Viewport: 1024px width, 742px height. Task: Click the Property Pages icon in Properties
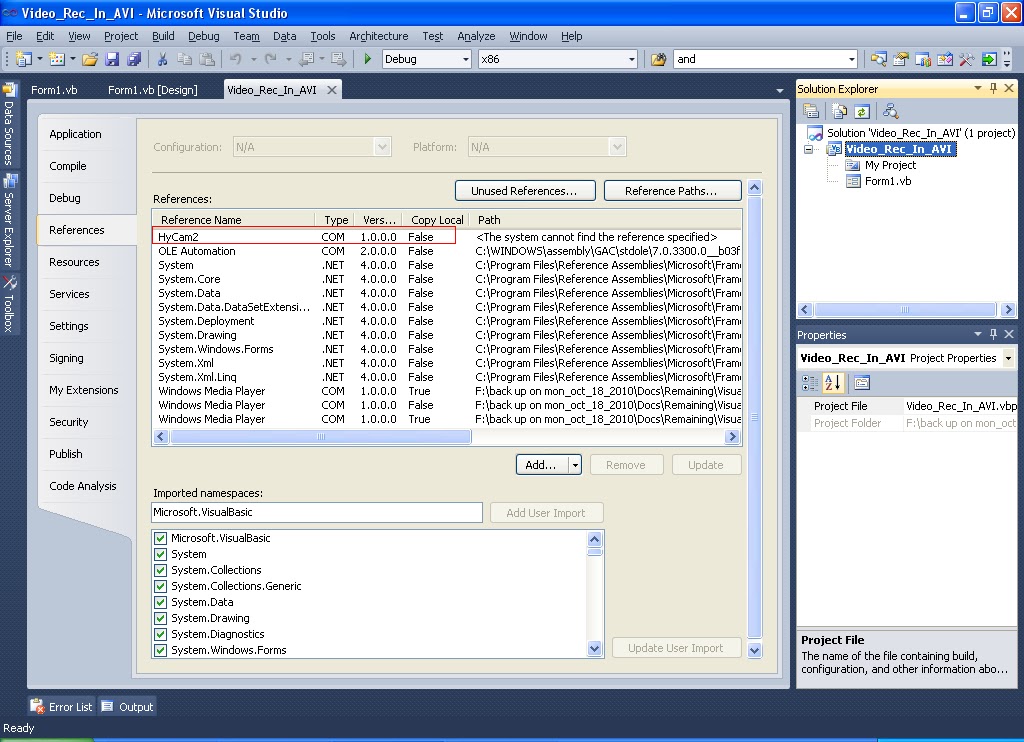861,383
